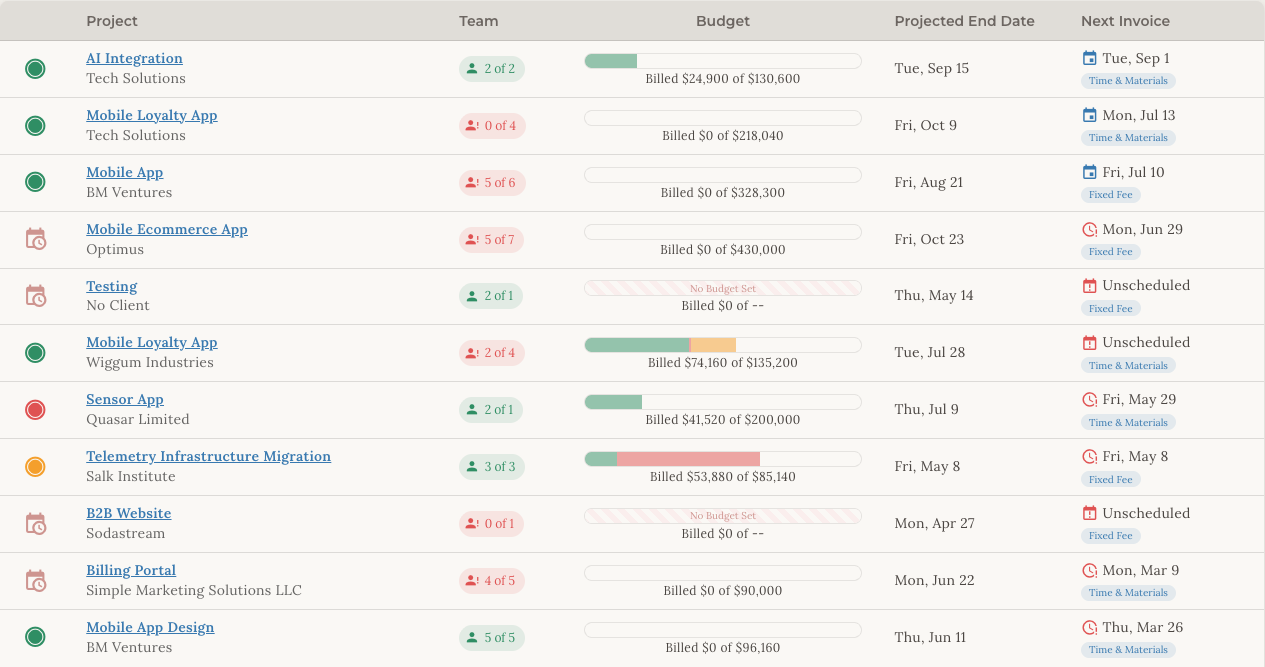The image size is (1265, 667).
Task: Click the Tue, Sep 15 projected end date
Action: point(932,69)
